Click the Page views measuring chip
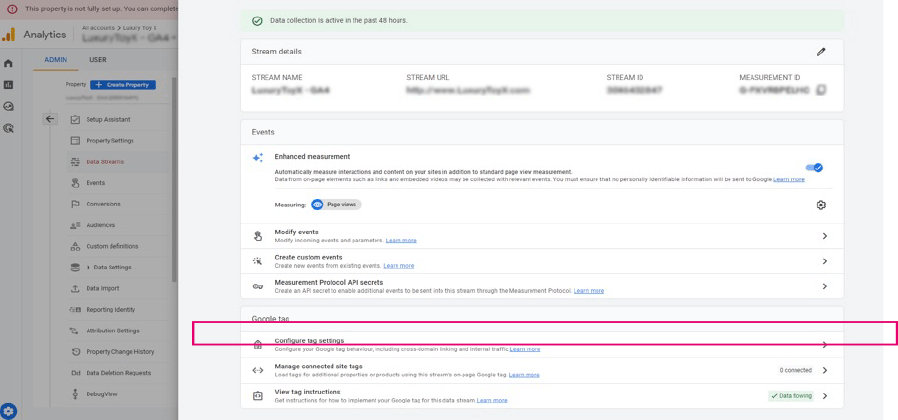Viewport: 898px width, 420px height. point(337,205)
